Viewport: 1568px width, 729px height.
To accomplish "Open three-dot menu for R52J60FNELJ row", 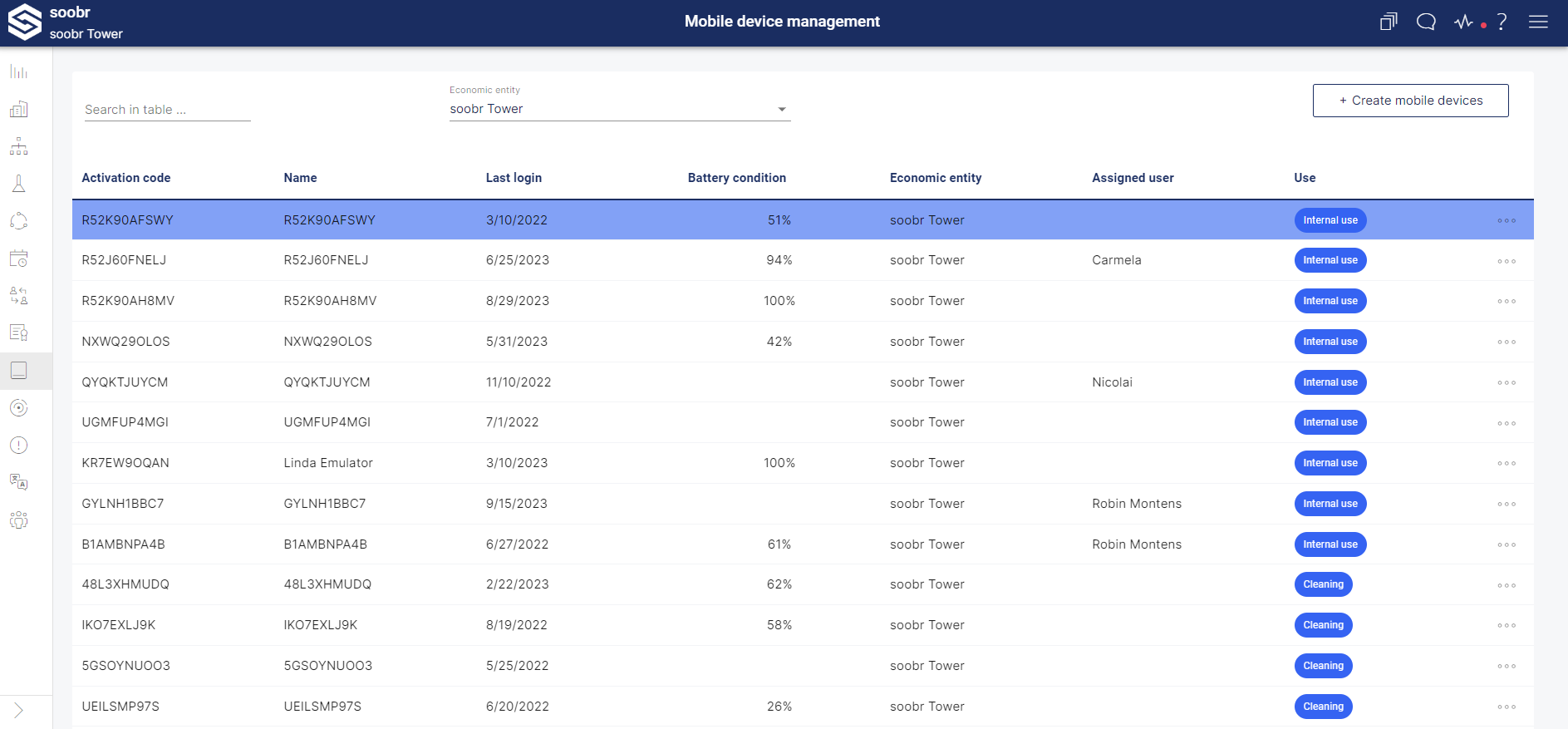I will coord(1507,261).
